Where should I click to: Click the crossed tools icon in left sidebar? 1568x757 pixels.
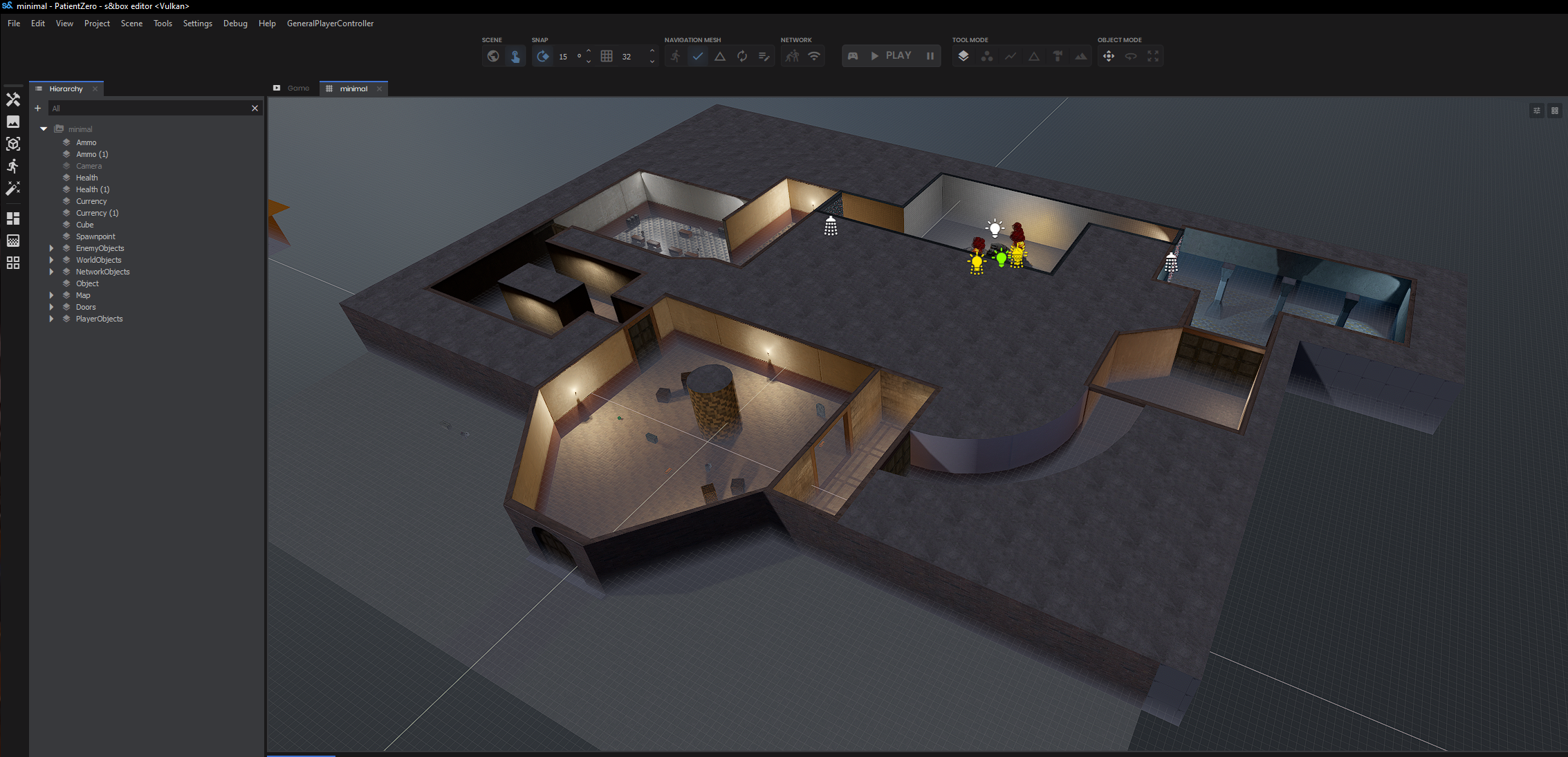[x=13, y=100]
